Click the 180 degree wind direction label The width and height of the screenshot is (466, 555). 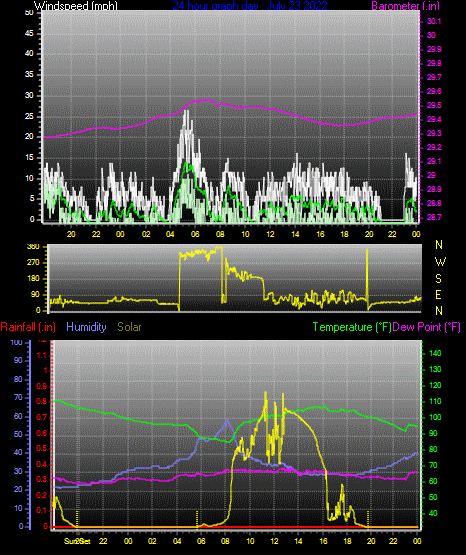pos(33,279)
